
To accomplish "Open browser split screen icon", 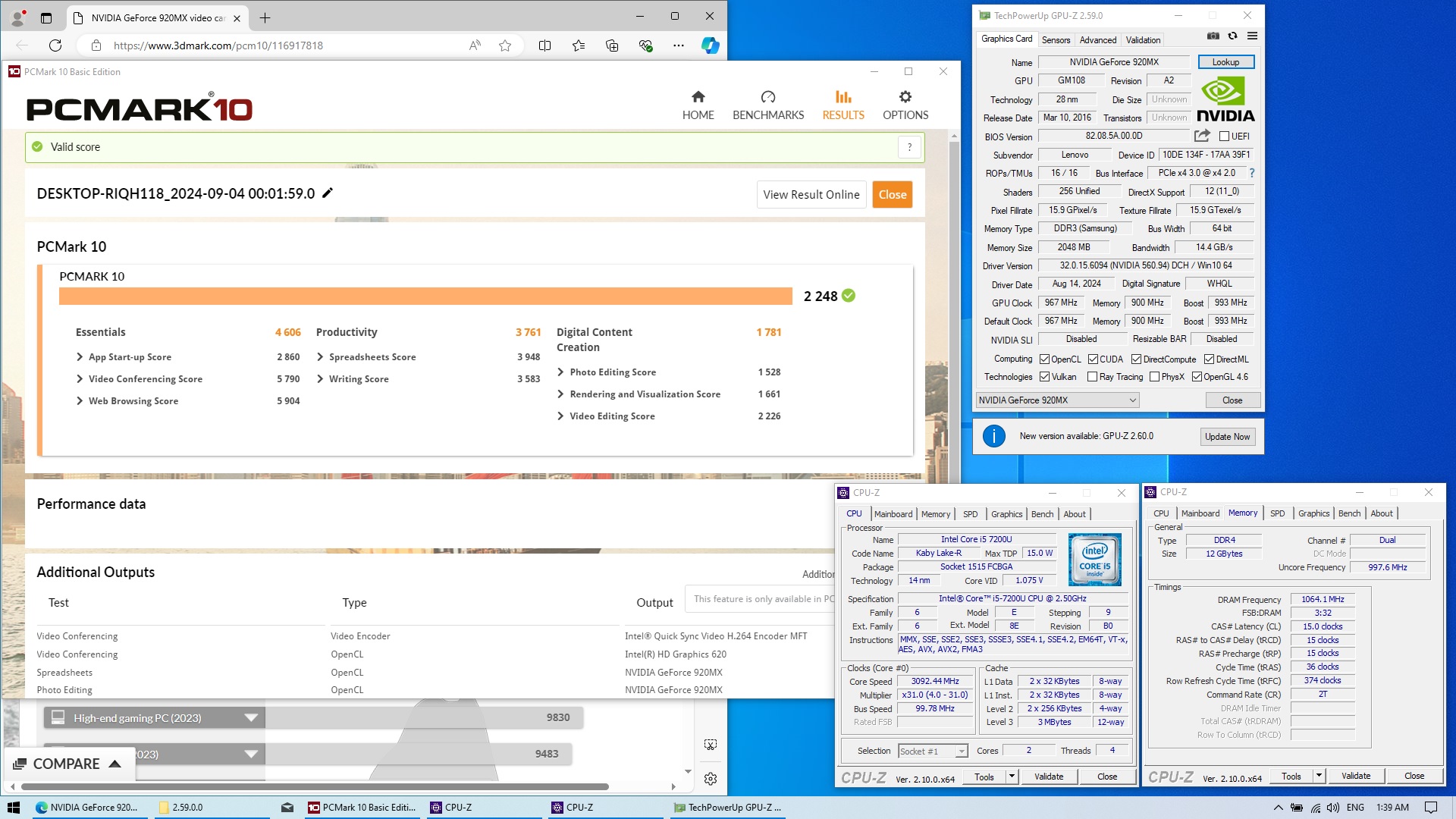I will [544, 45].
